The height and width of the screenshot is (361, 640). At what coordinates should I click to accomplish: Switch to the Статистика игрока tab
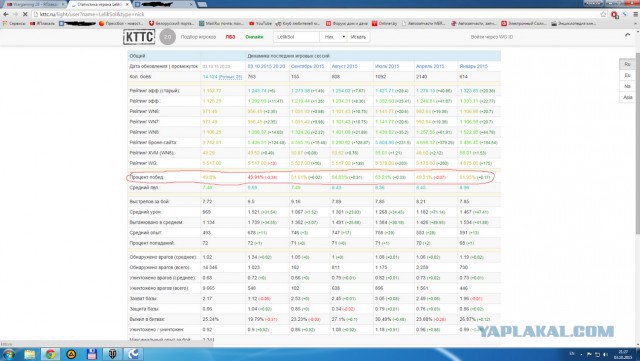click(99, 4)
